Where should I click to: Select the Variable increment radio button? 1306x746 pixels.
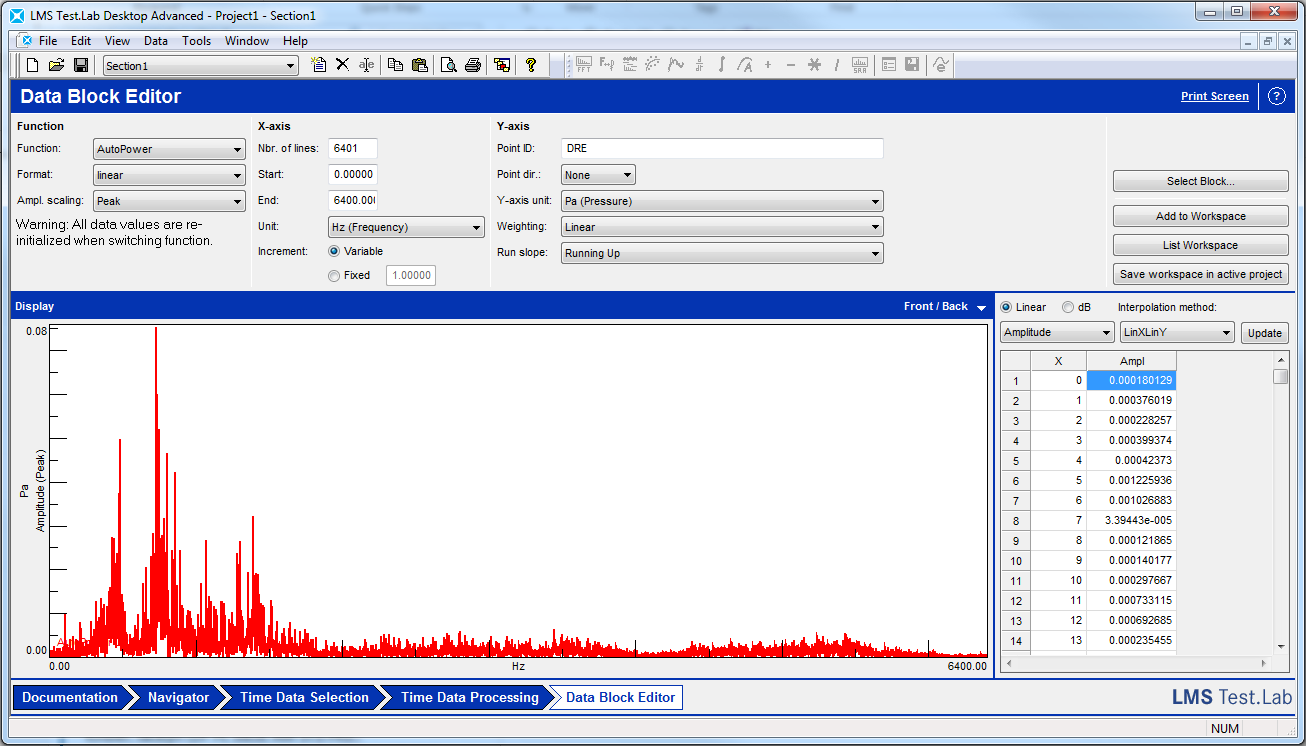coord(334,252)
